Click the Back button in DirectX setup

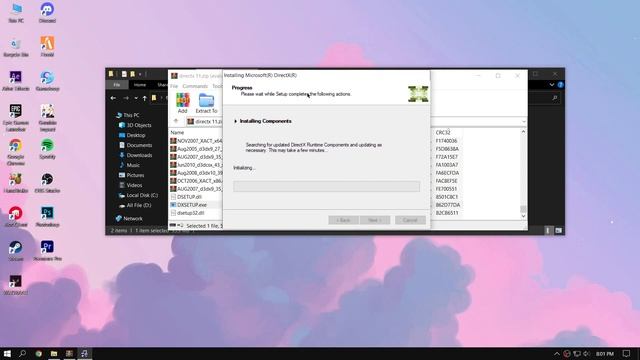(x=343, y=220)
